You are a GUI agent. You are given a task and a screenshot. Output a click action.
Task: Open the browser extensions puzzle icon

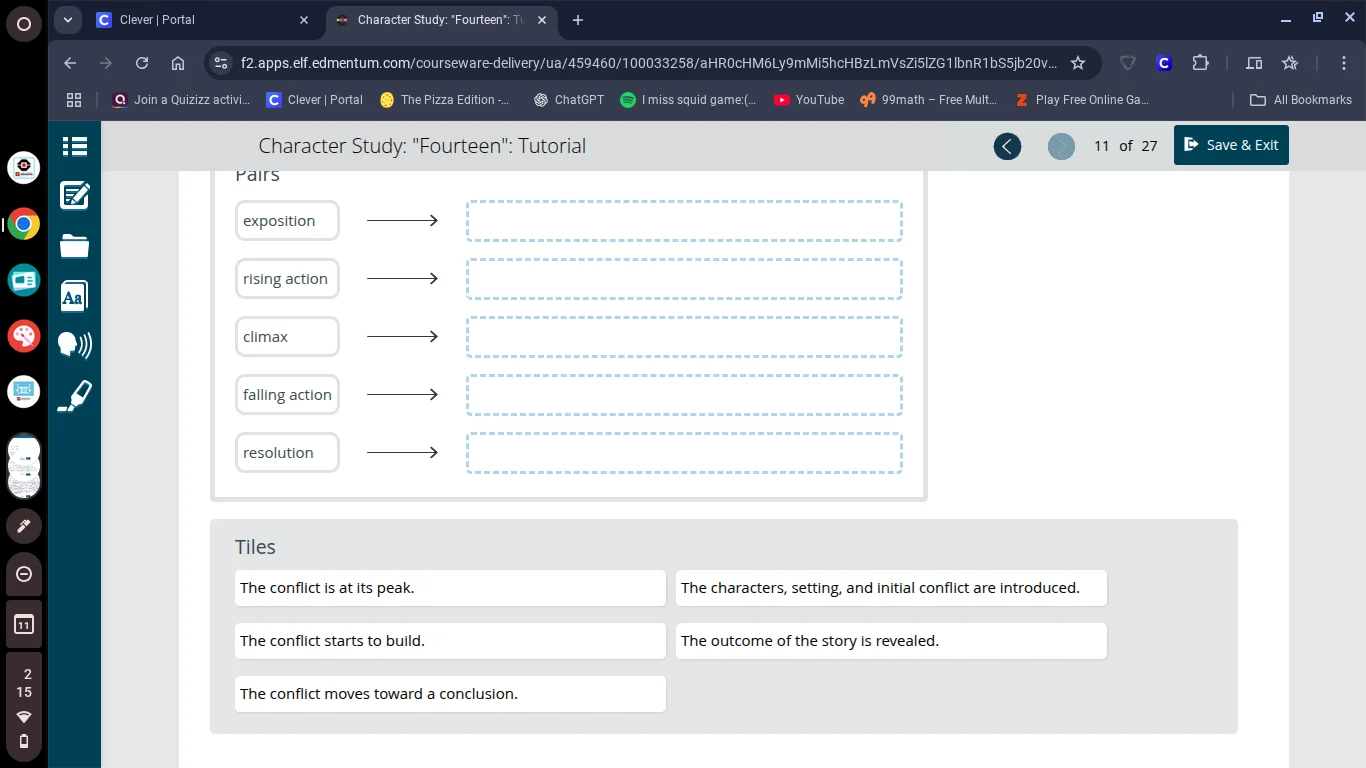coord(1200,63)
